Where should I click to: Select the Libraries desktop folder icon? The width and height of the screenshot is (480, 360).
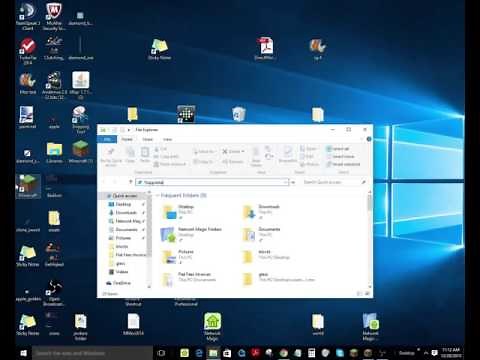(54, 153)
